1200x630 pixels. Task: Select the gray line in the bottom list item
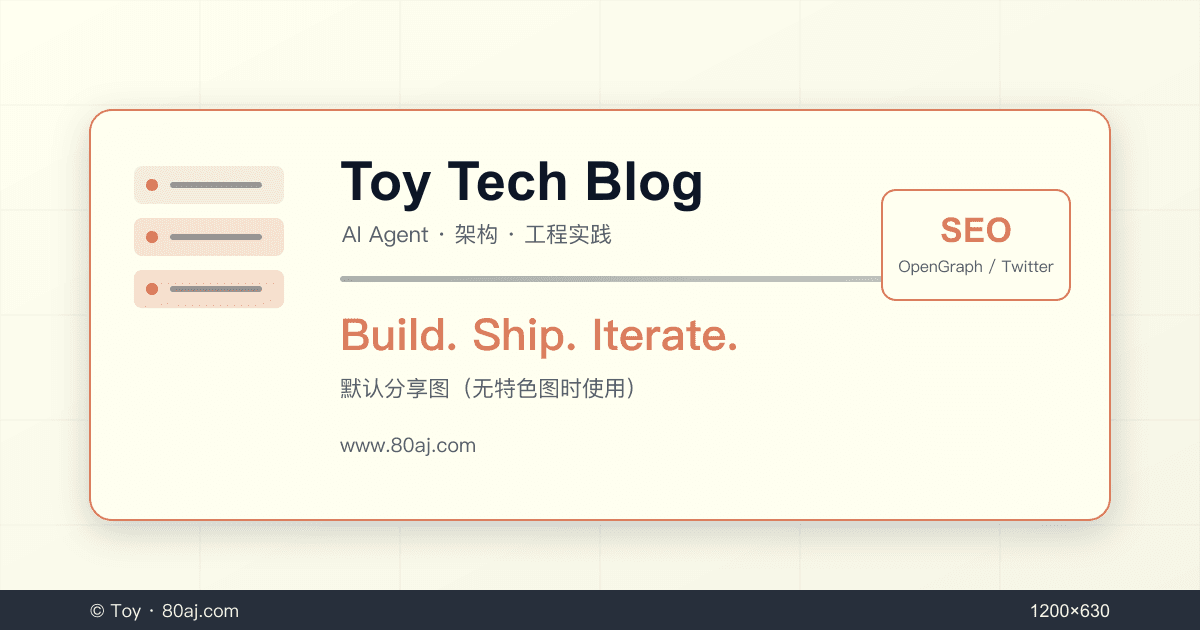[x=216, y=289]
